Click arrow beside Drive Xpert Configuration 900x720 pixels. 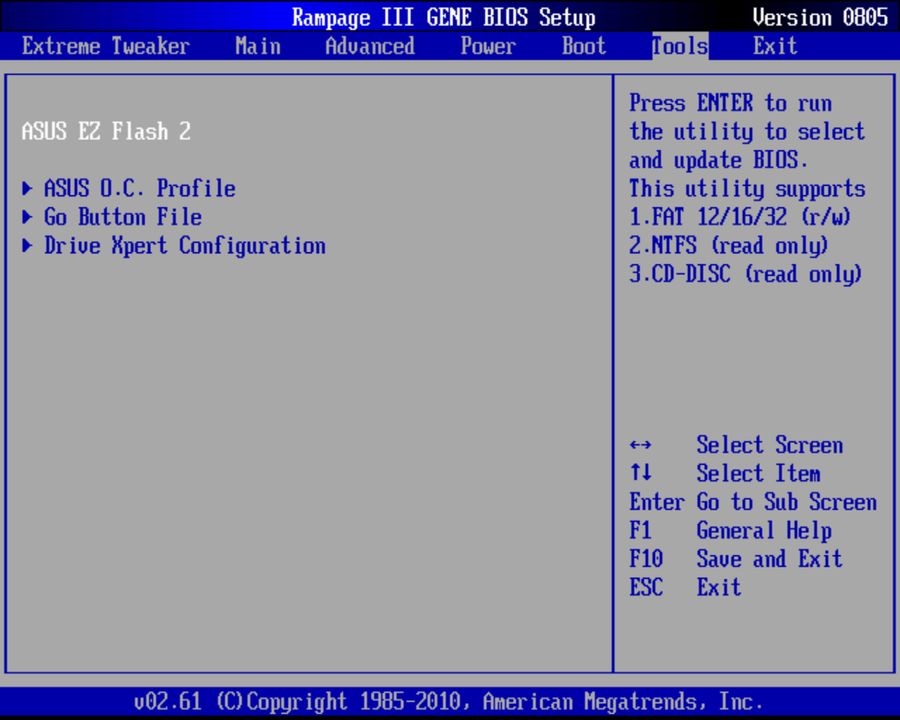[x=27, y=246]
